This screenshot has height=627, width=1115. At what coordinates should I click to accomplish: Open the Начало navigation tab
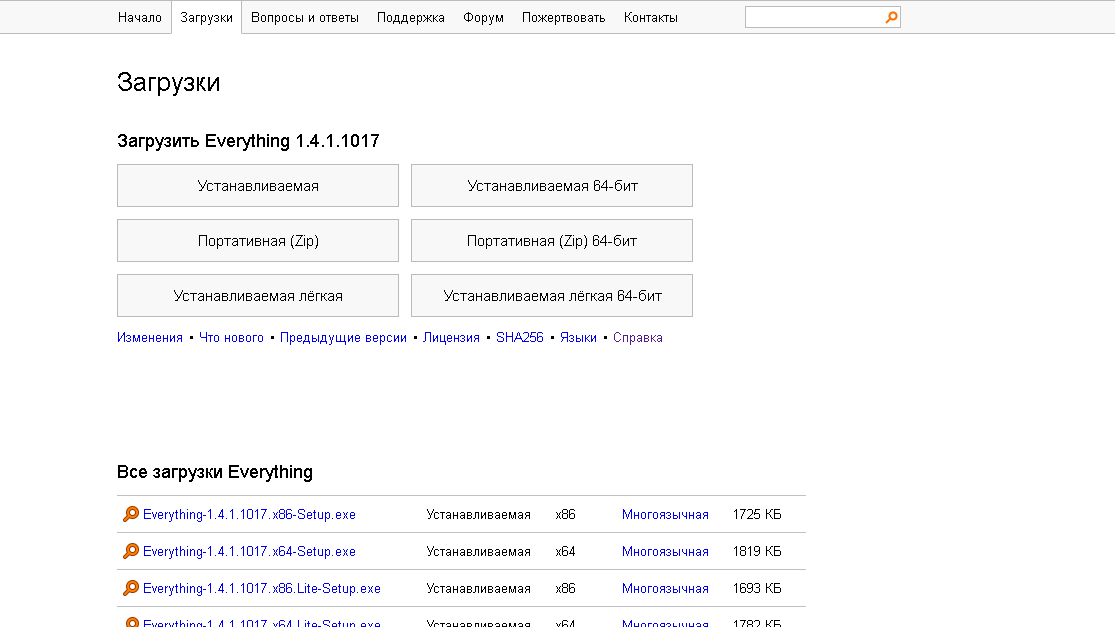[139, 18]
